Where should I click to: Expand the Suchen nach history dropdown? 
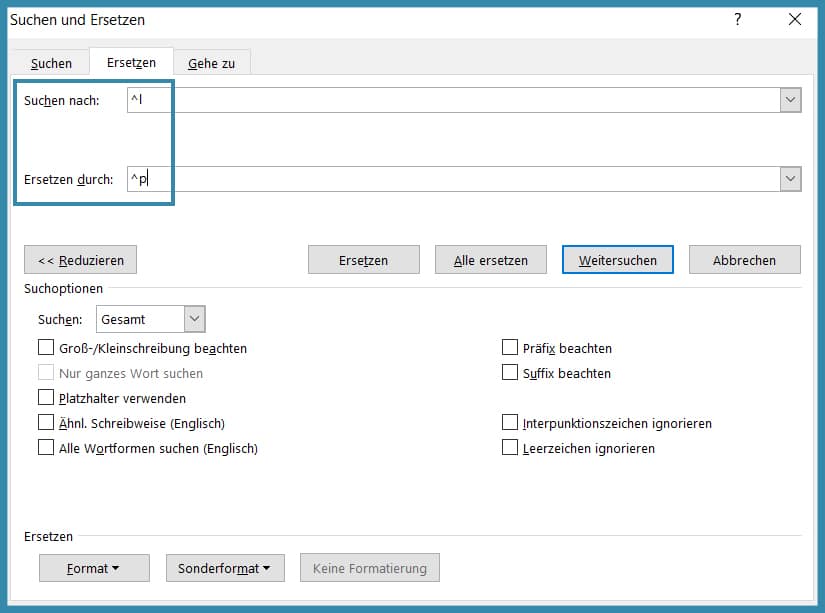(x=790, y=100)
